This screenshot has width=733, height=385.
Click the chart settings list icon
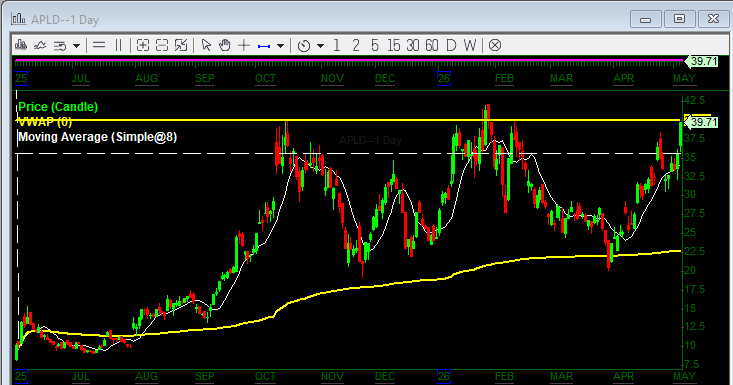[60, 46]
